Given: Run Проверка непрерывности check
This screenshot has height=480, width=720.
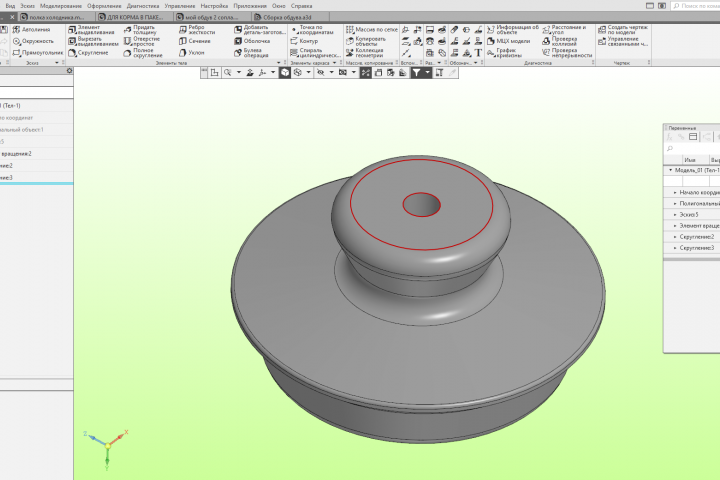Looking at the screenshot, I should click(x=567, y=53).
